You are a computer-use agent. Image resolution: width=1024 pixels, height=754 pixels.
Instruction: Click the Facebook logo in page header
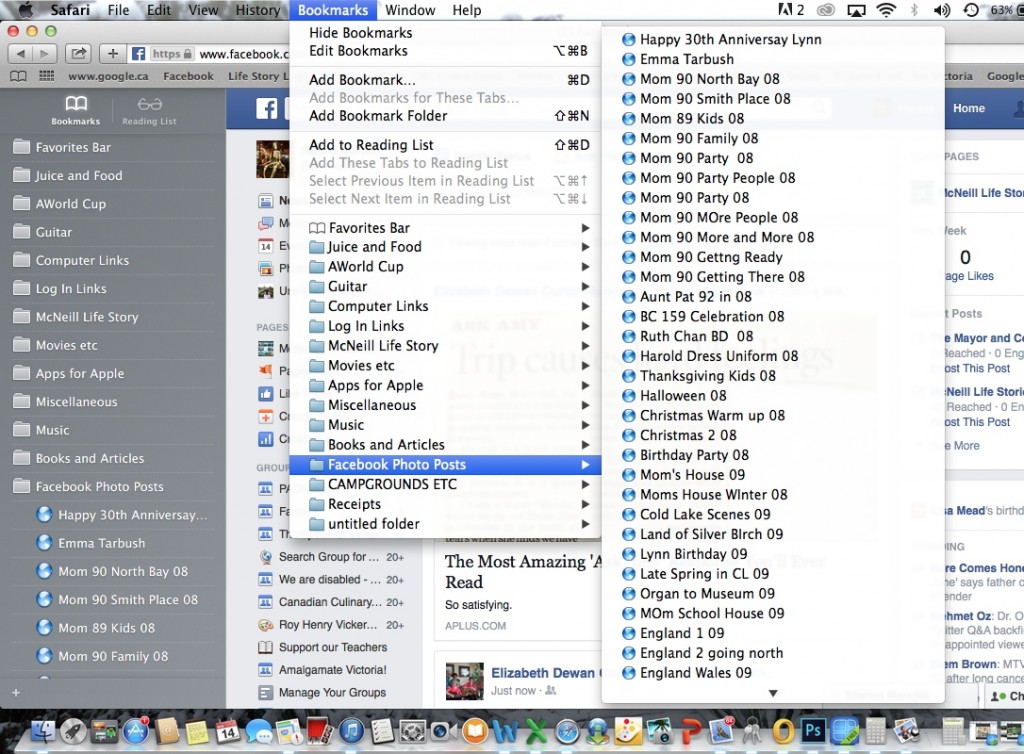coord(266,108)
